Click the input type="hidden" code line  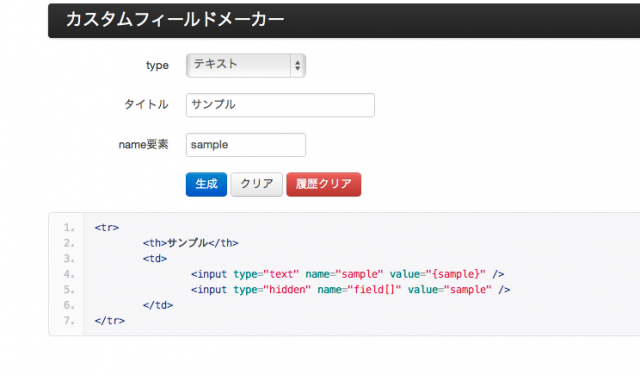coord(350,289)
